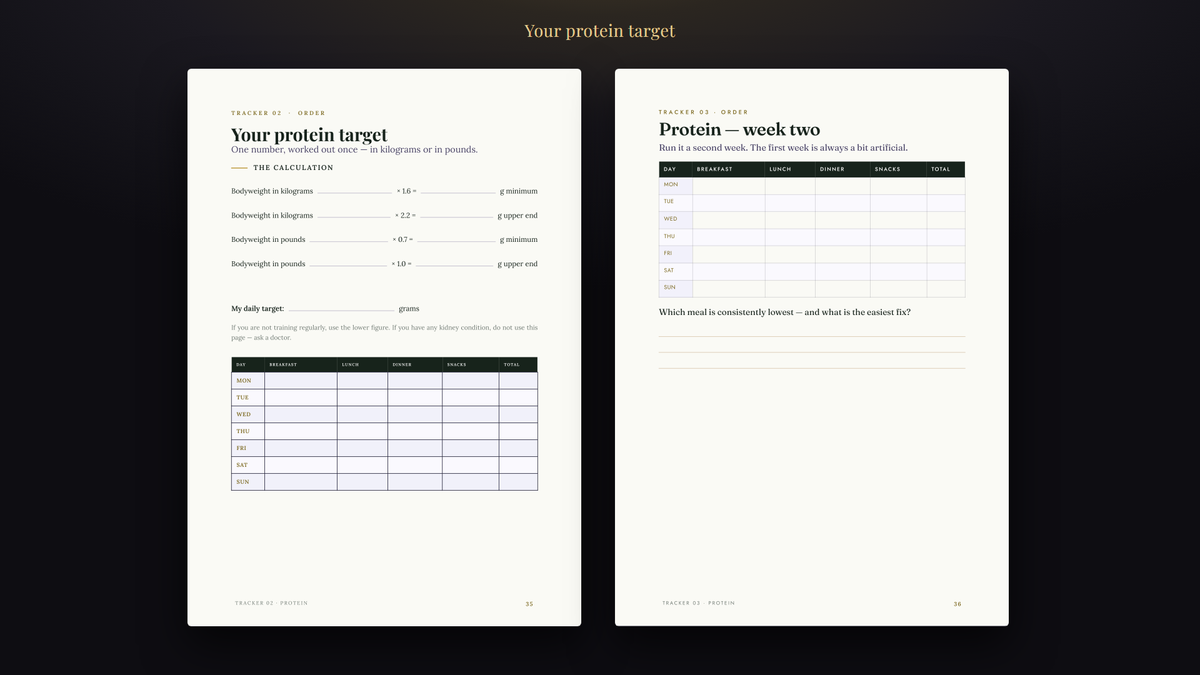
Task: Click the SAT row label on page 36
Action: point(669,270)
